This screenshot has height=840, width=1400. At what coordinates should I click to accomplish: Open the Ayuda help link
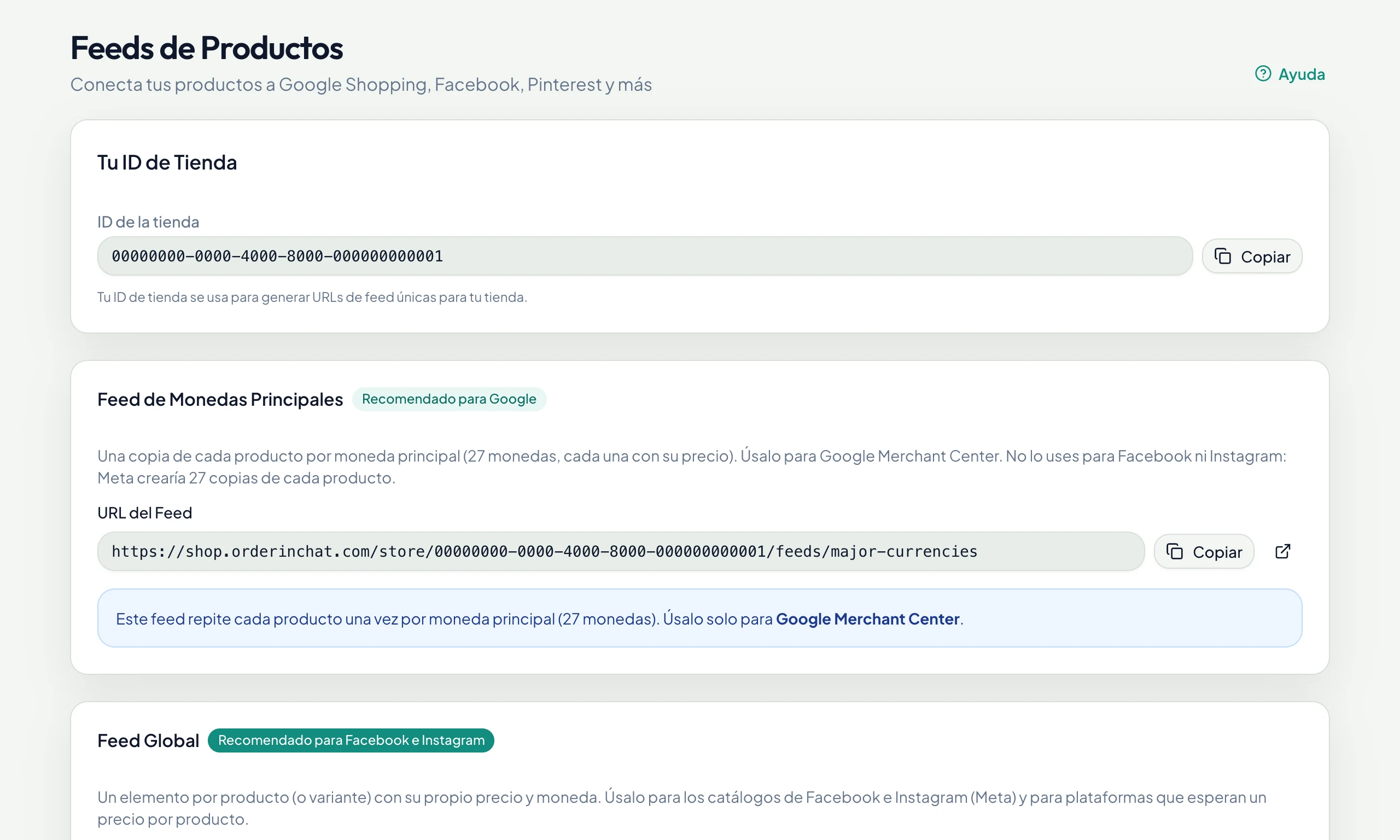pos(1290,74)
